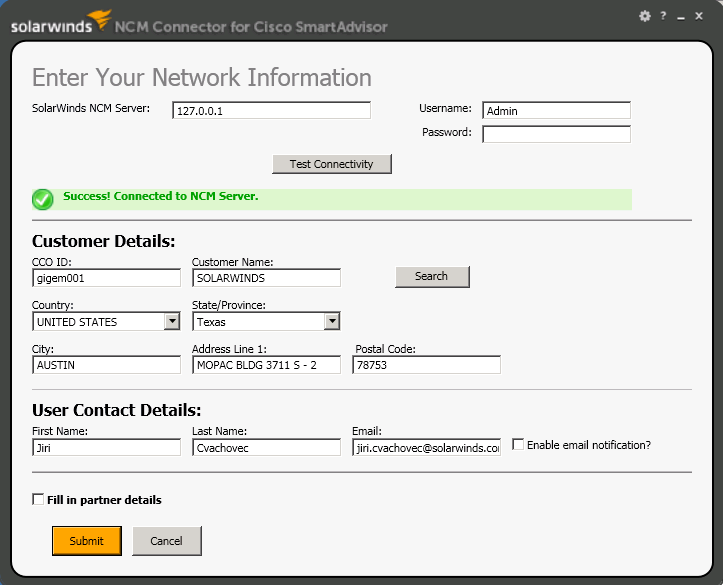Focus the Address Line 1 field
Image resolution: width=723 pixels, height=585 pixels.
click(x=267, y=365)
